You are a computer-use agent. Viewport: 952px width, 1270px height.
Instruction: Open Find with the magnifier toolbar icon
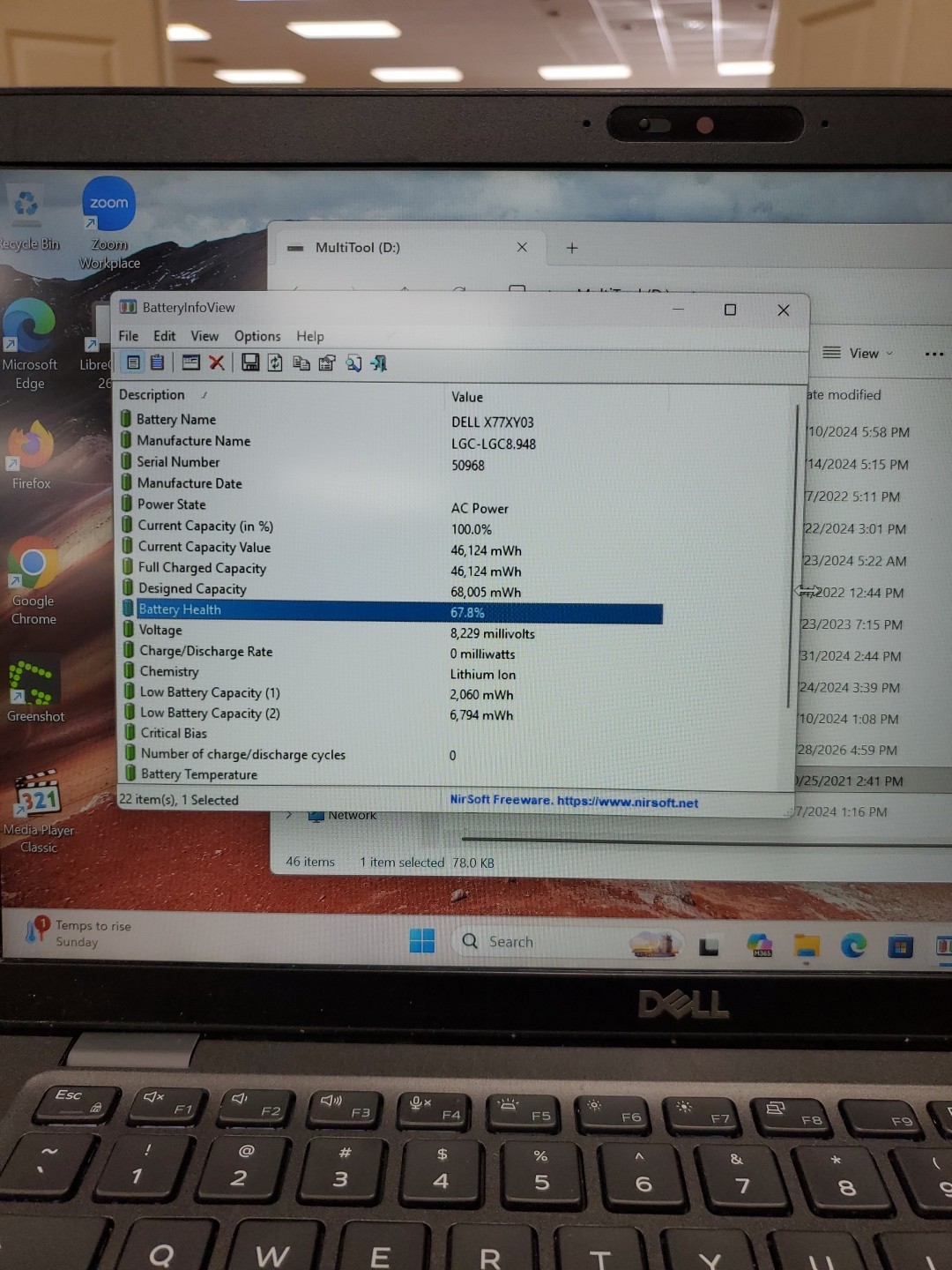tap(353, 363)
